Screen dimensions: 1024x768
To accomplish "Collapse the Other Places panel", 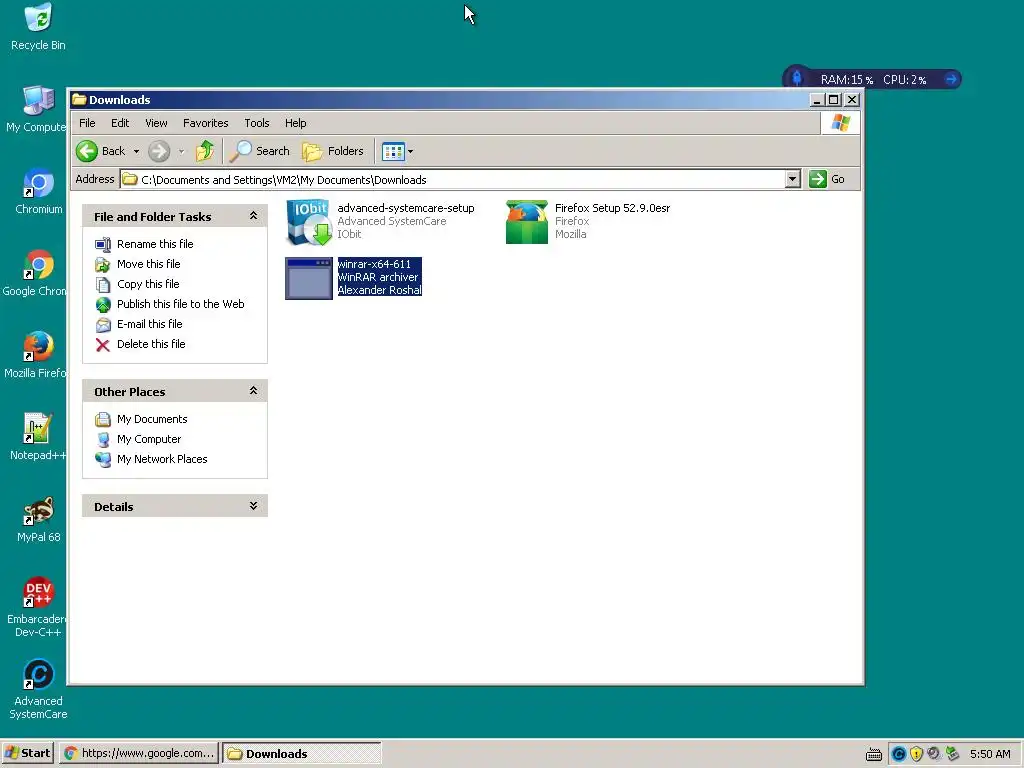I will [x=253, y=391].
